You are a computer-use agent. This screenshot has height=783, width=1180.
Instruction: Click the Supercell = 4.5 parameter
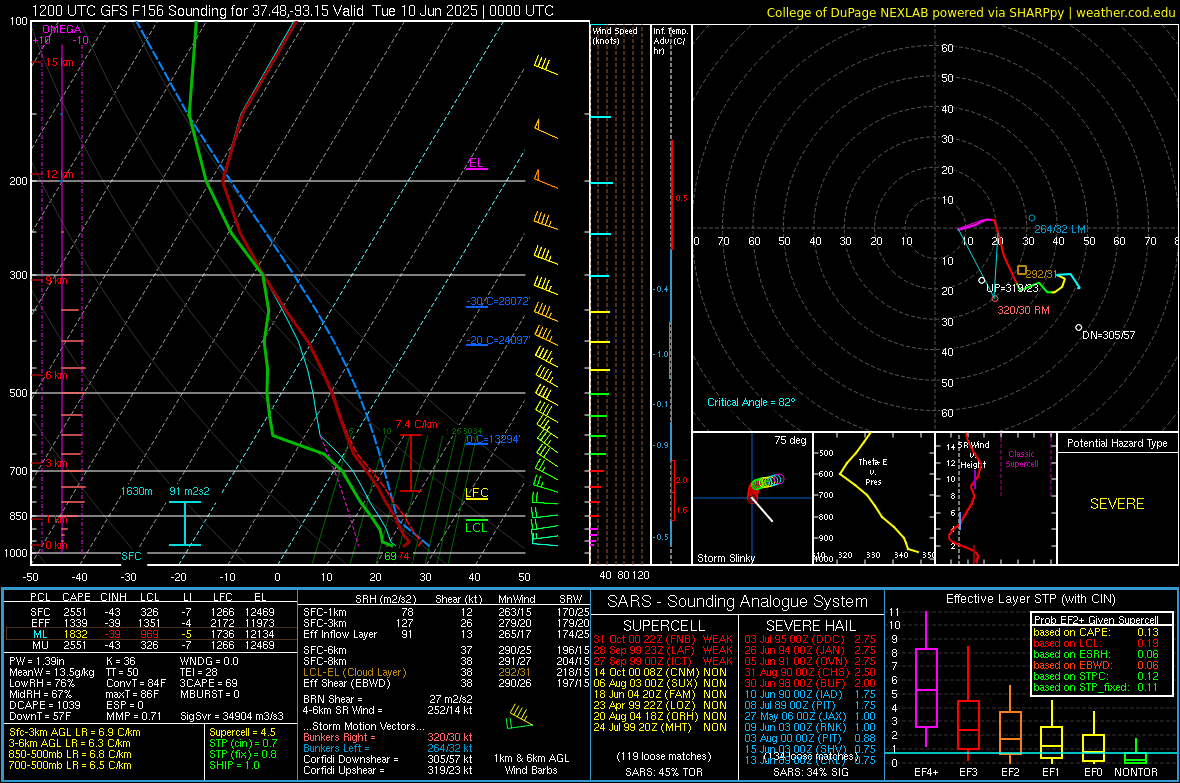[242, 732]
